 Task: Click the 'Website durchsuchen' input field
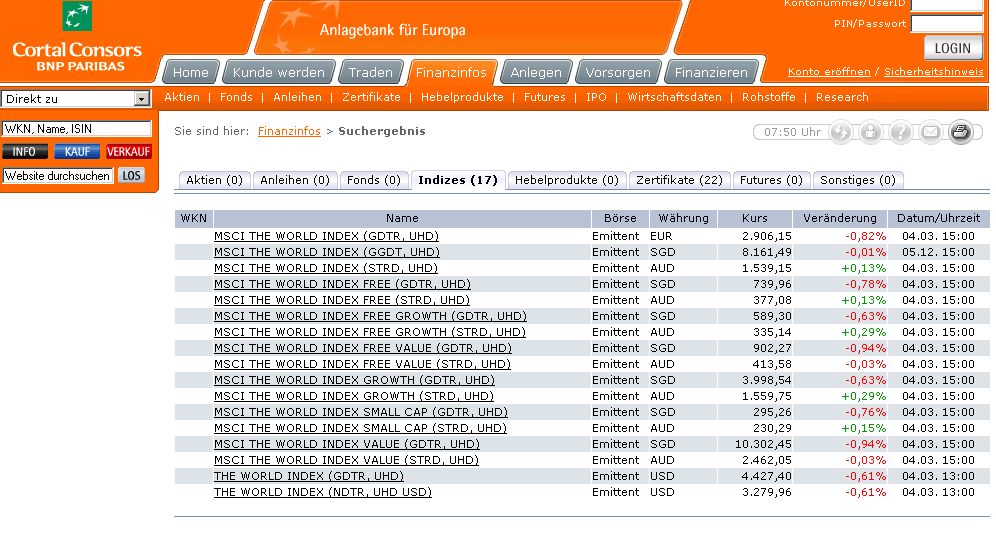pos(58,176)
